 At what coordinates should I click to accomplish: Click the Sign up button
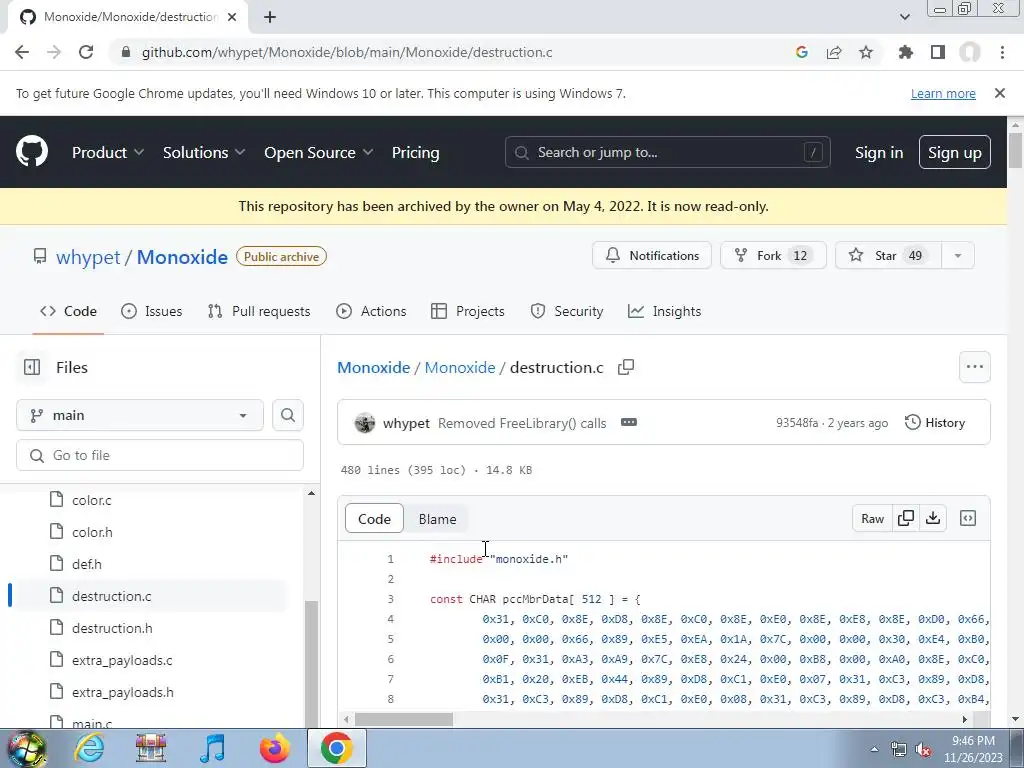click(954, 152)
